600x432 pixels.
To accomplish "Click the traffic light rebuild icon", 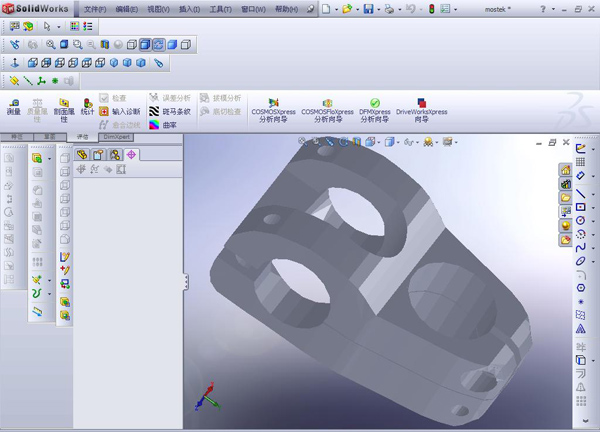I will 431,9.
